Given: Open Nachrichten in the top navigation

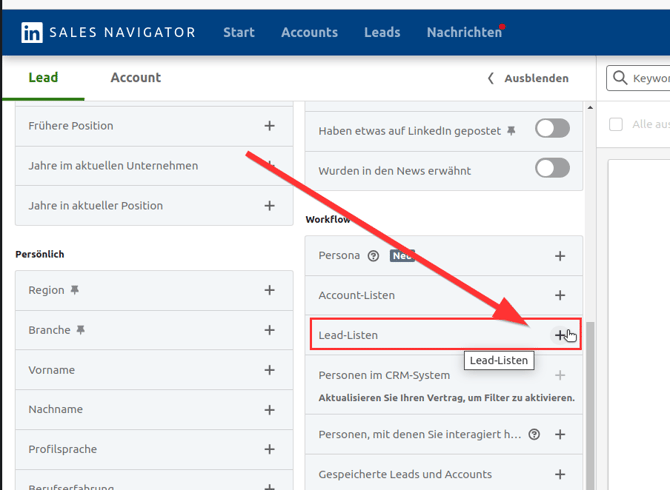Looking at the screenshot, I should click(464, 32).
